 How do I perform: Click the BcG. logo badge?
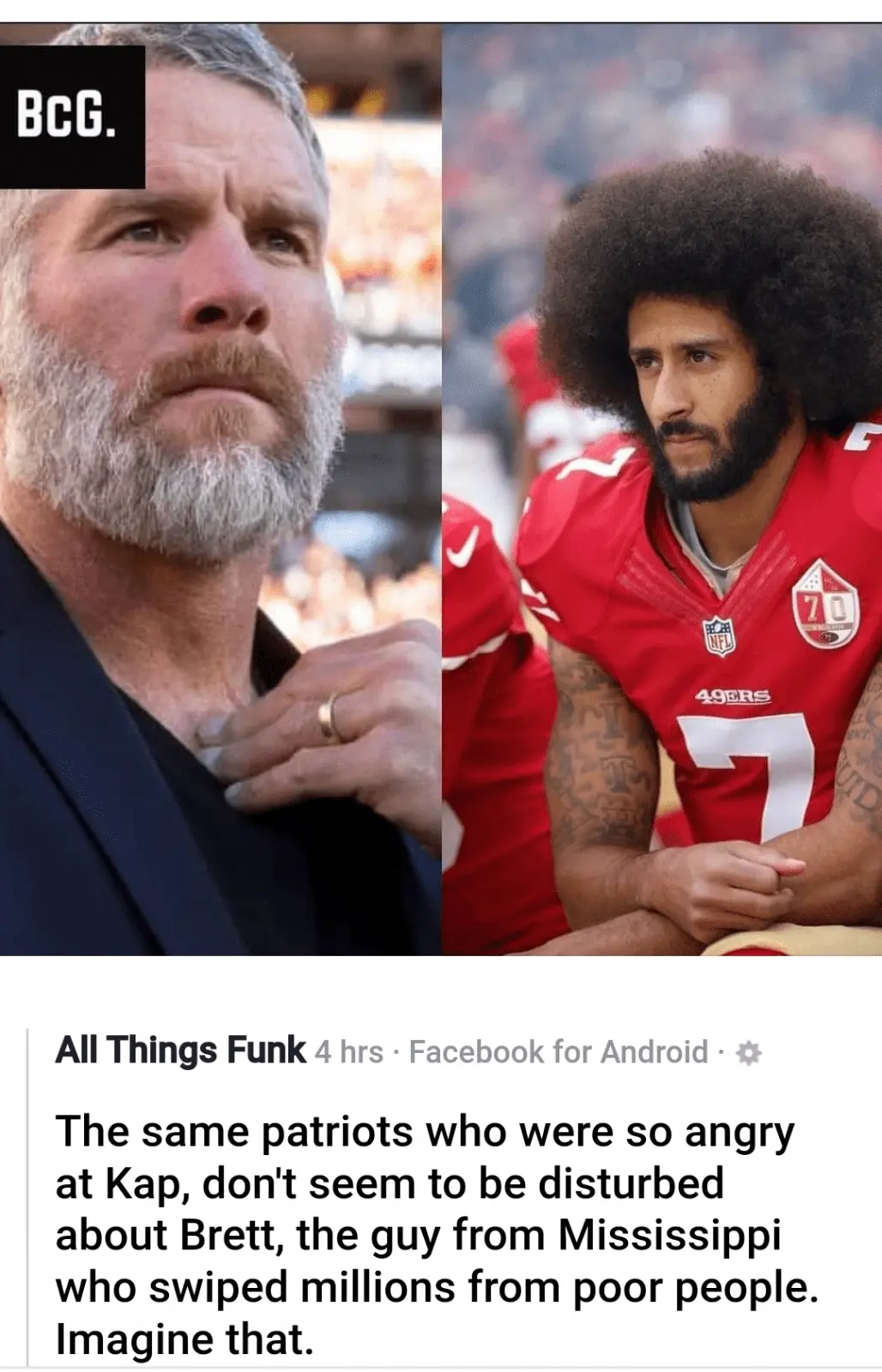click(x=72, y=117)
